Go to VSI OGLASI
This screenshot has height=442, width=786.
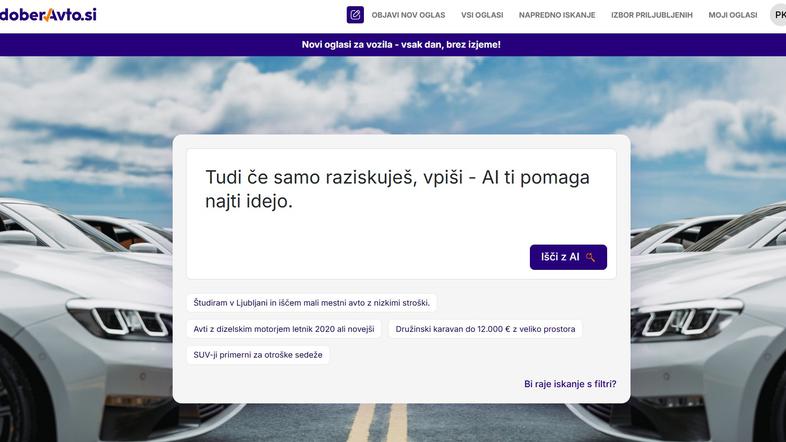pos(482,15)
